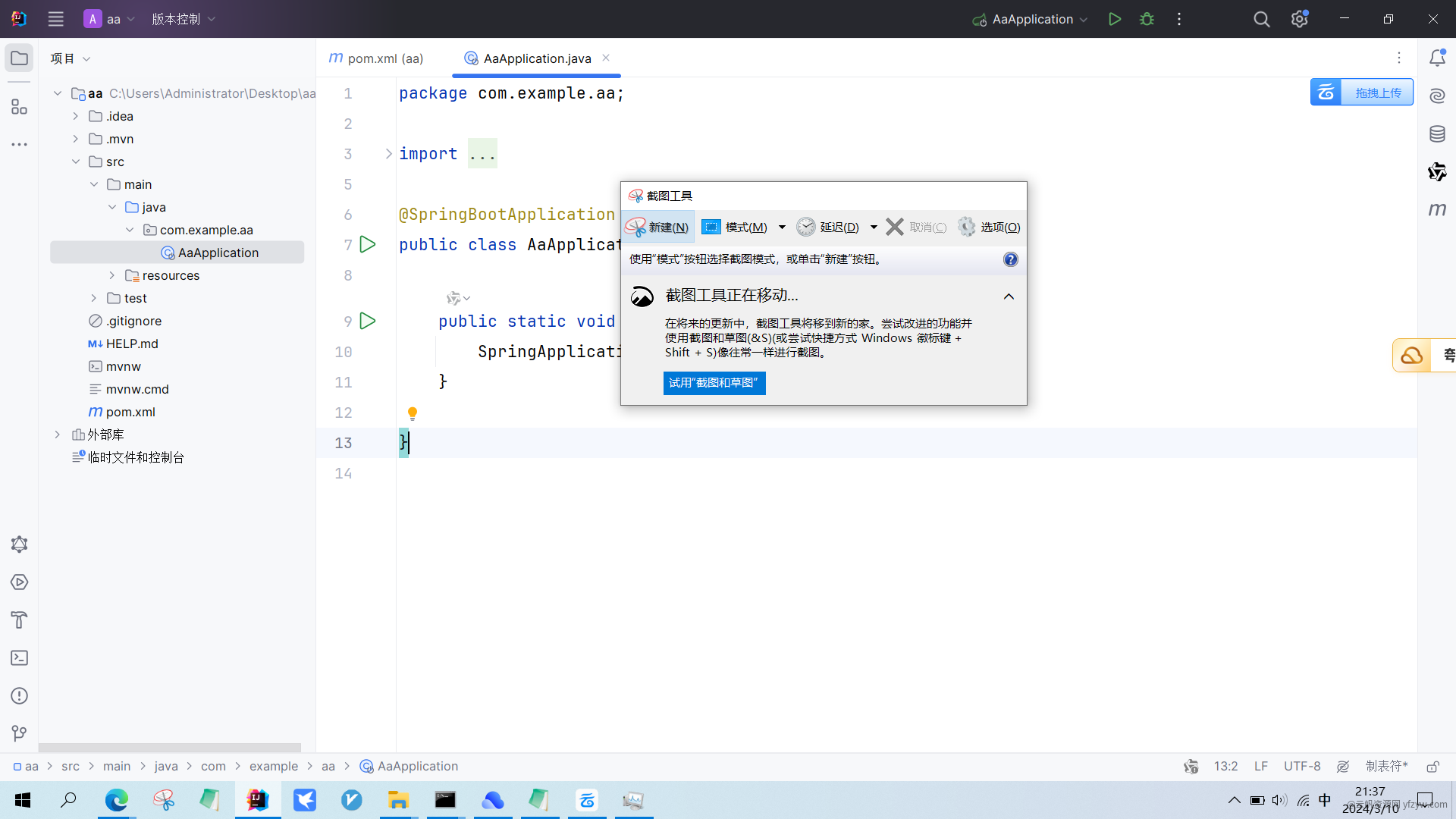Select the pom.xml tab
The width and height of the screenshot is (1456, 819).
click(385, 58)
